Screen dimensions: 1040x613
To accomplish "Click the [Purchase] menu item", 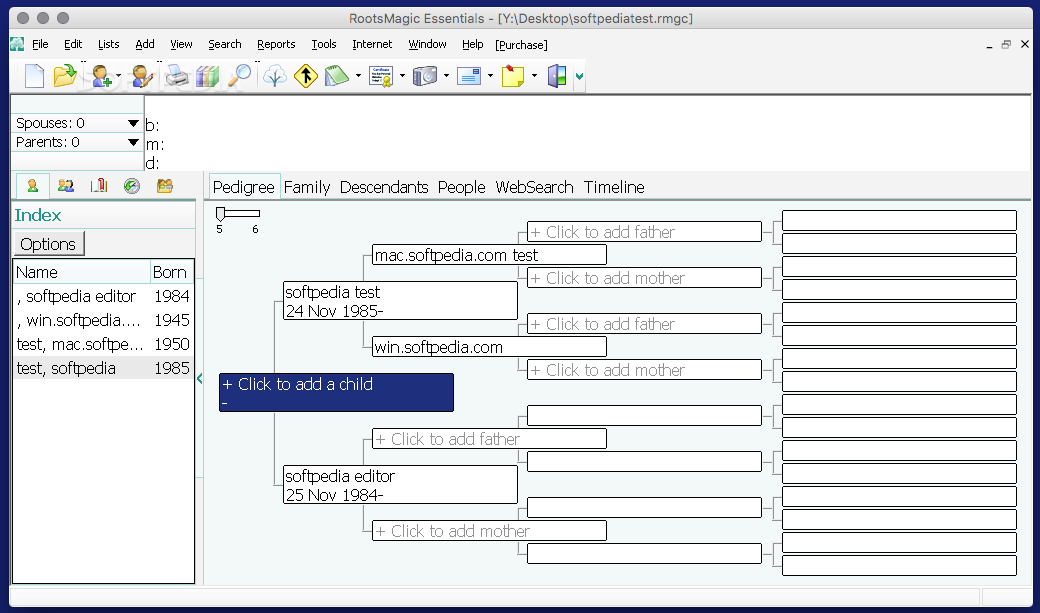I will [521, 45].
